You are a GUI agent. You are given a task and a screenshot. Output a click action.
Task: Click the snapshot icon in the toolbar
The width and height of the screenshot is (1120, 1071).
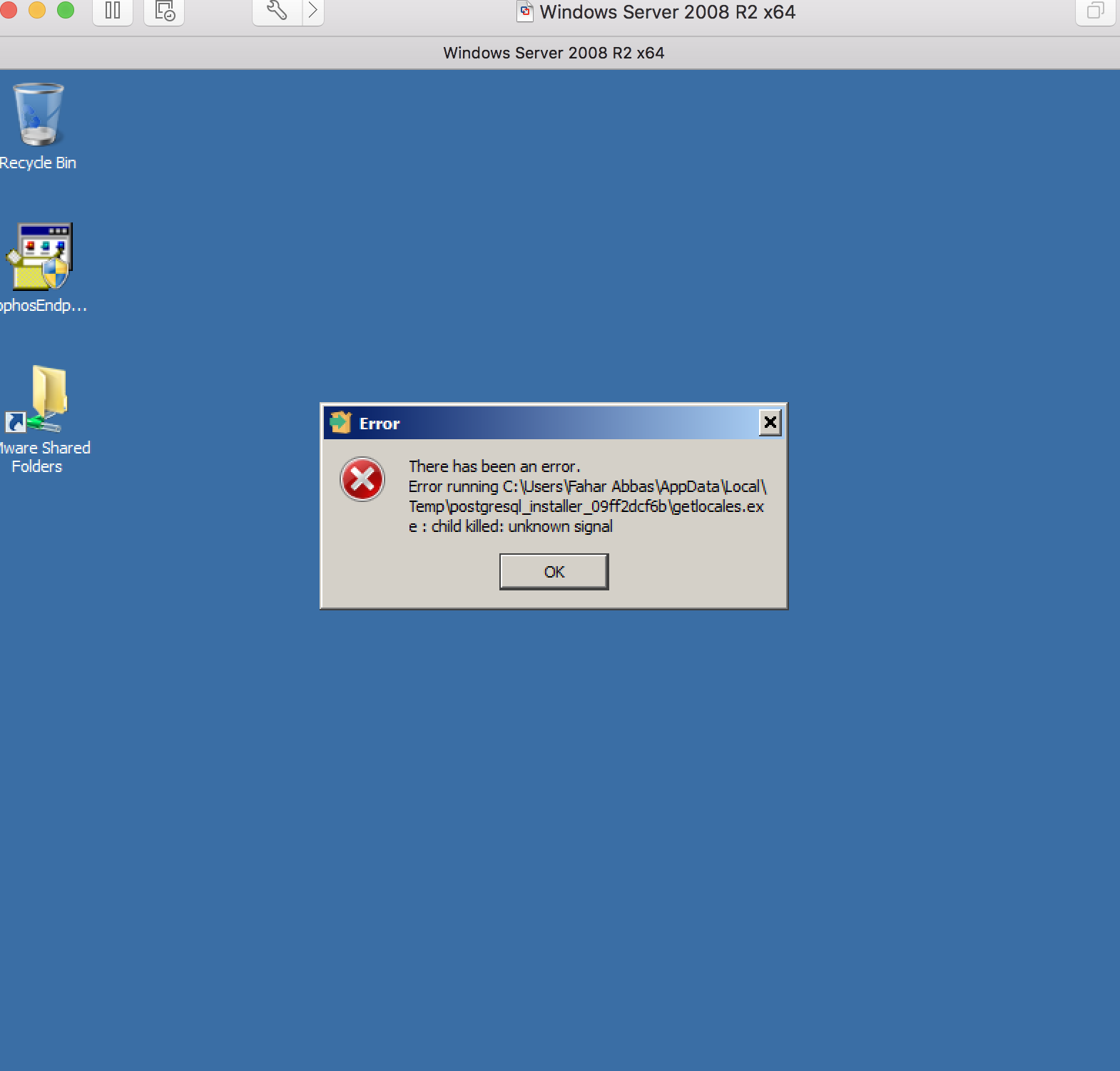click(x=164, y=11)
